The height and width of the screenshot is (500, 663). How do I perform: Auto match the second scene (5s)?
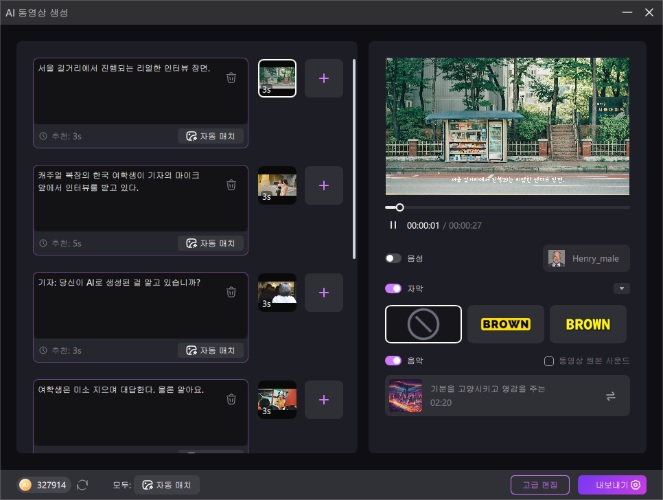[x=211, y=243]
